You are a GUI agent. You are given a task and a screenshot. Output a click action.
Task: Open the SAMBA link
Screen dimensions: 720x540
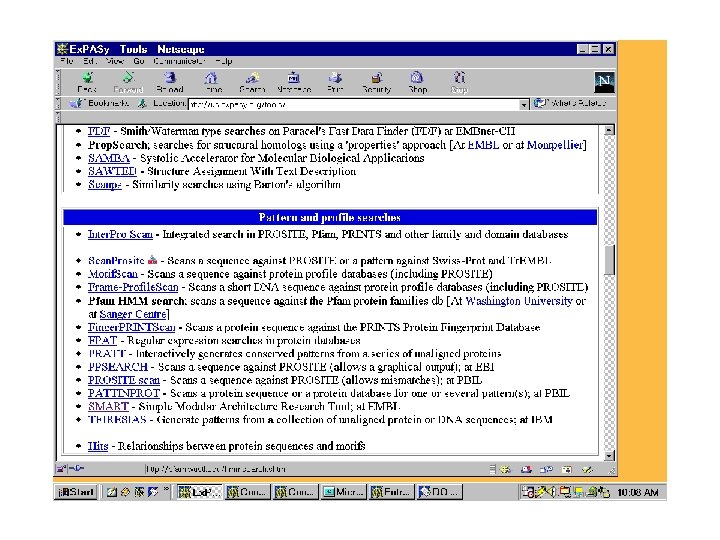109,158
